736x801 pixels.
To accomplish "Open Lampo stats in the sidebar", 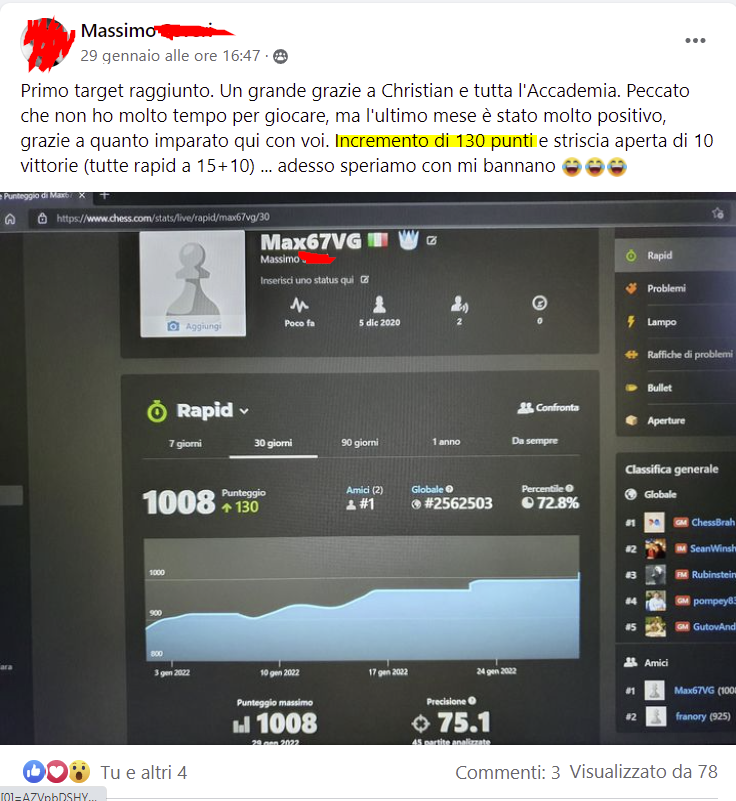I will click(x=661, y=322).
